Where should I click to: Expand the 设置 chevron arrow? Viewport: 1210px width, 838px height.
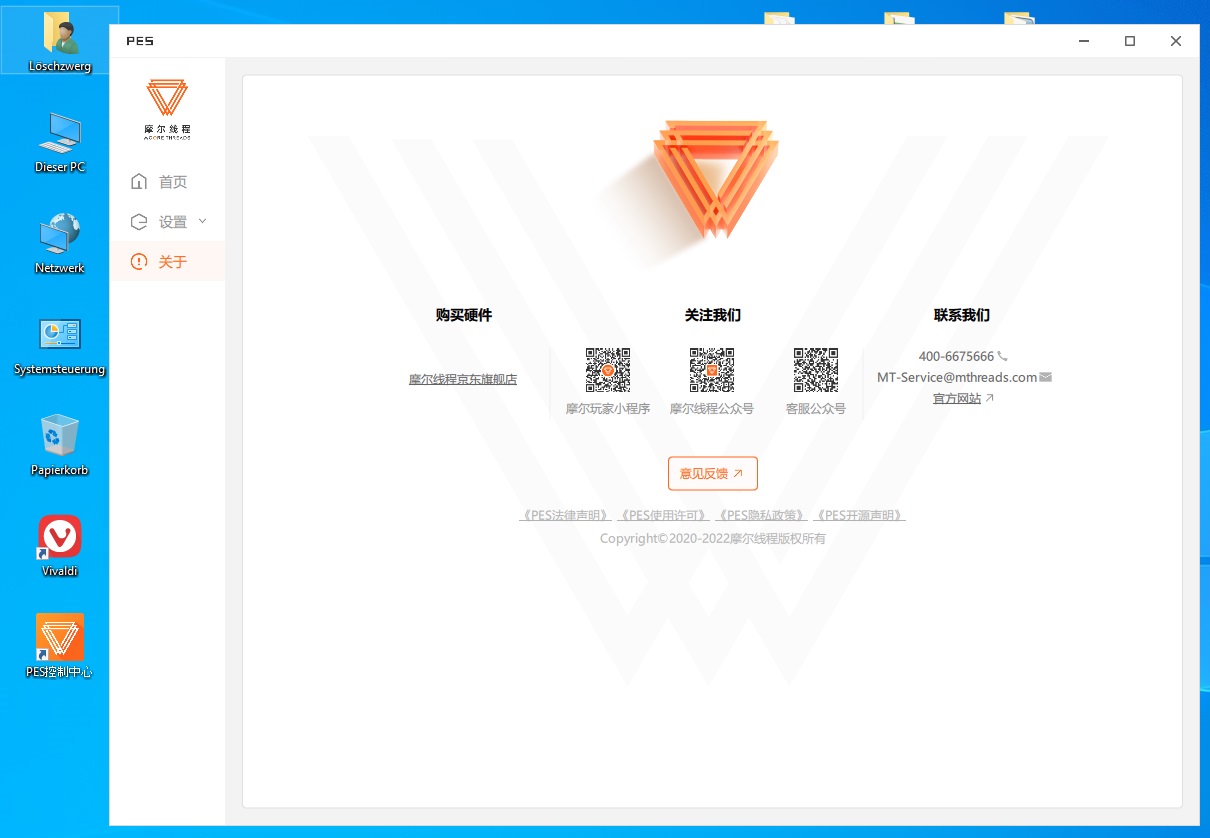[x=202, y=221]
